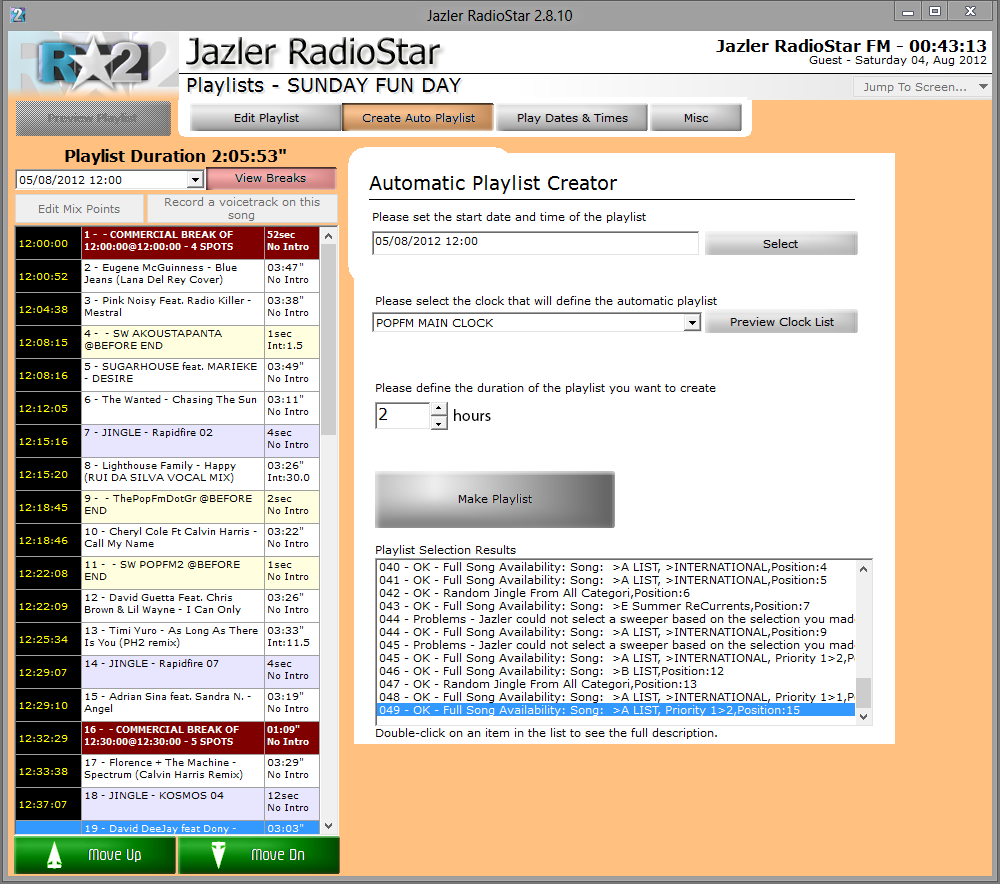Select result 041 INTERNATIONAL Position:5
This screenshot has width=1000, height=884.
coord(616,580)
